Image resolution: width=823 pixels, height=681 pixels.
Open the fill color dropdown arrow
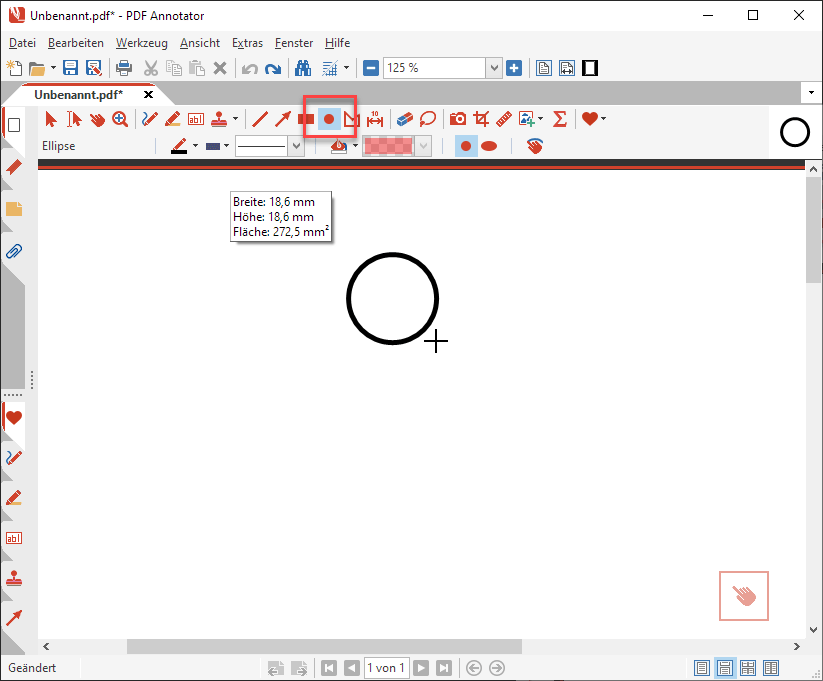355,146
